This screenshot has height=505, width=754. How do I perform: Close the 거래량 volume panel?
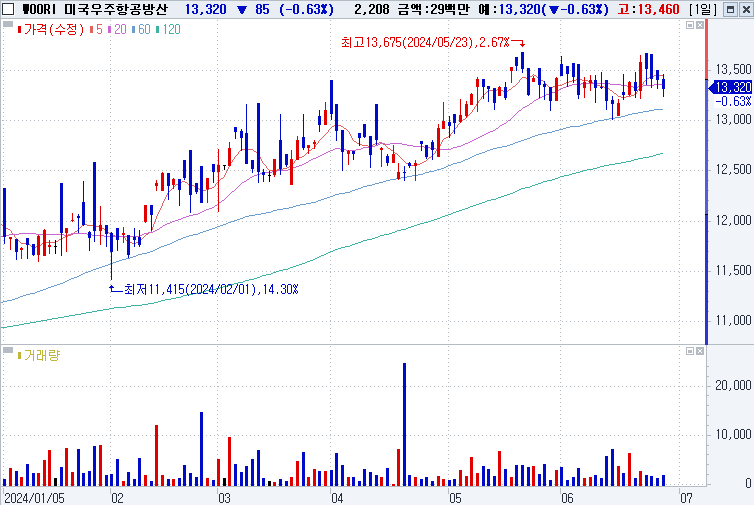click(x=700, y=351)
